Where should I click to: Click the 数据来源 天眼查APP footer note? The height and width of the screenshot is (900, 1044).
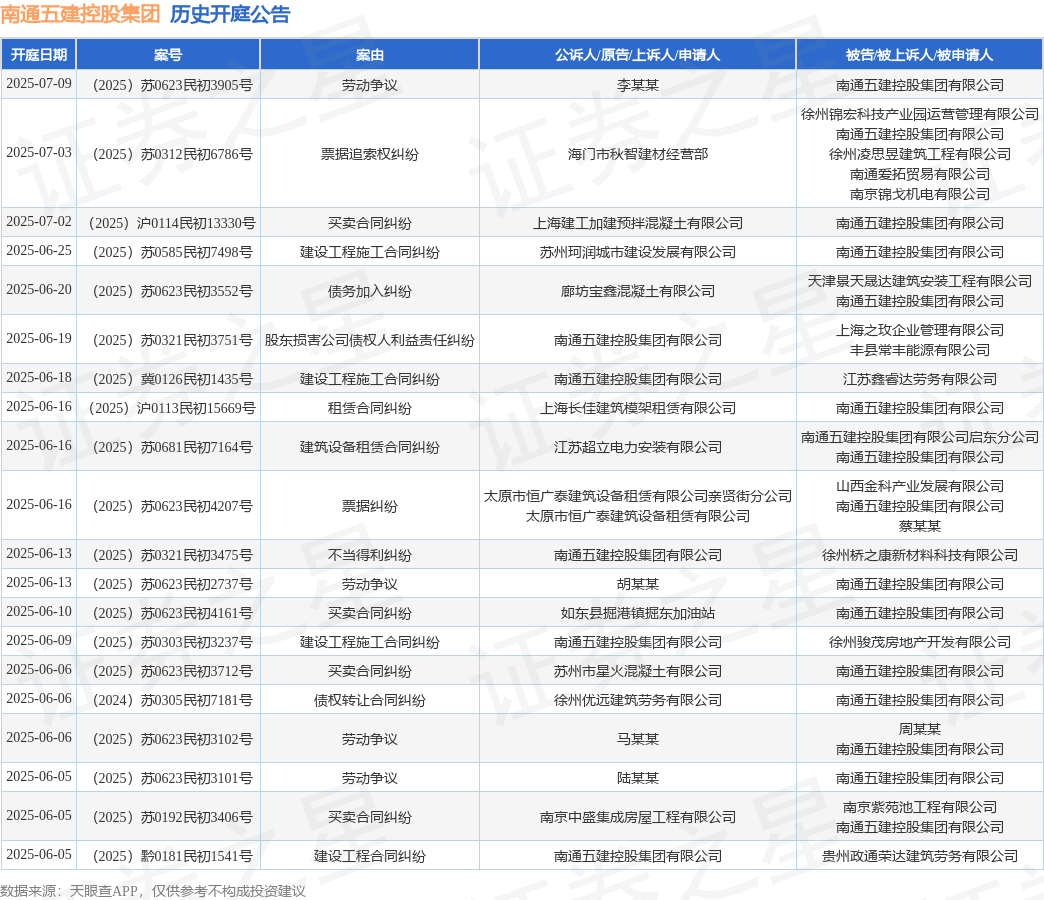152,891
